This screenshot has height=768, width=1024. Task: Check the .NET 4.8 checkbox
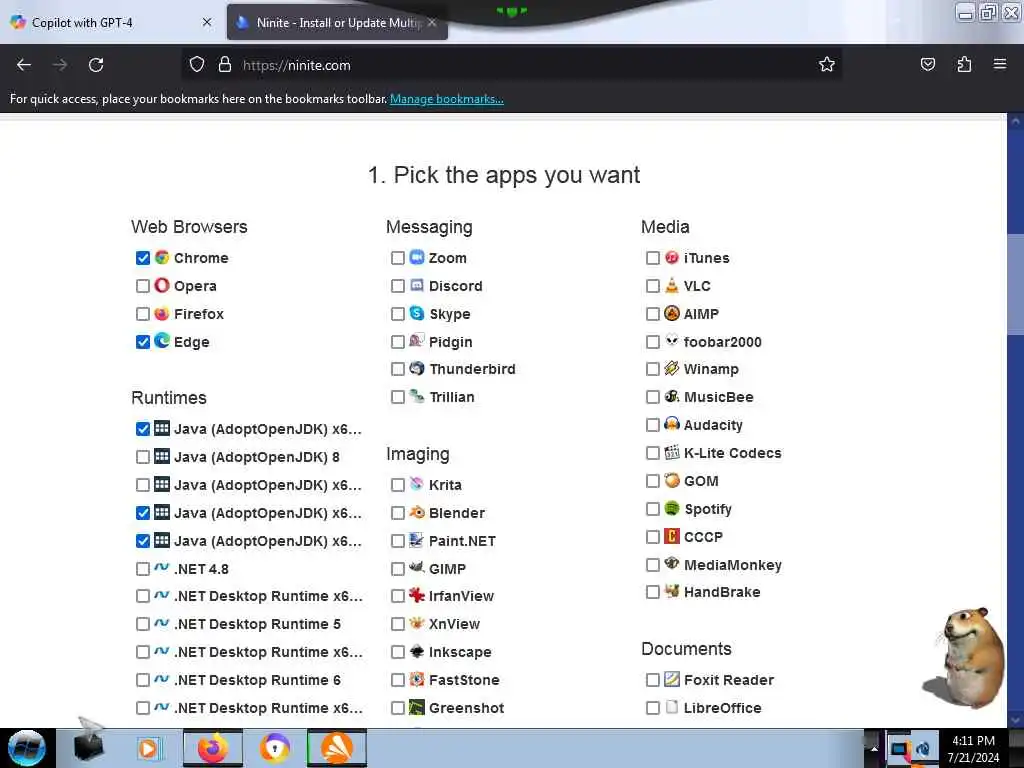[143, 569]
